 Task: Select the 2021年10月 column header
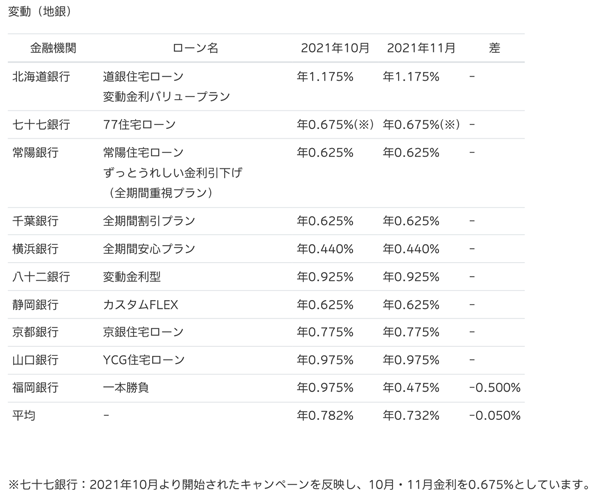[335, 48]
